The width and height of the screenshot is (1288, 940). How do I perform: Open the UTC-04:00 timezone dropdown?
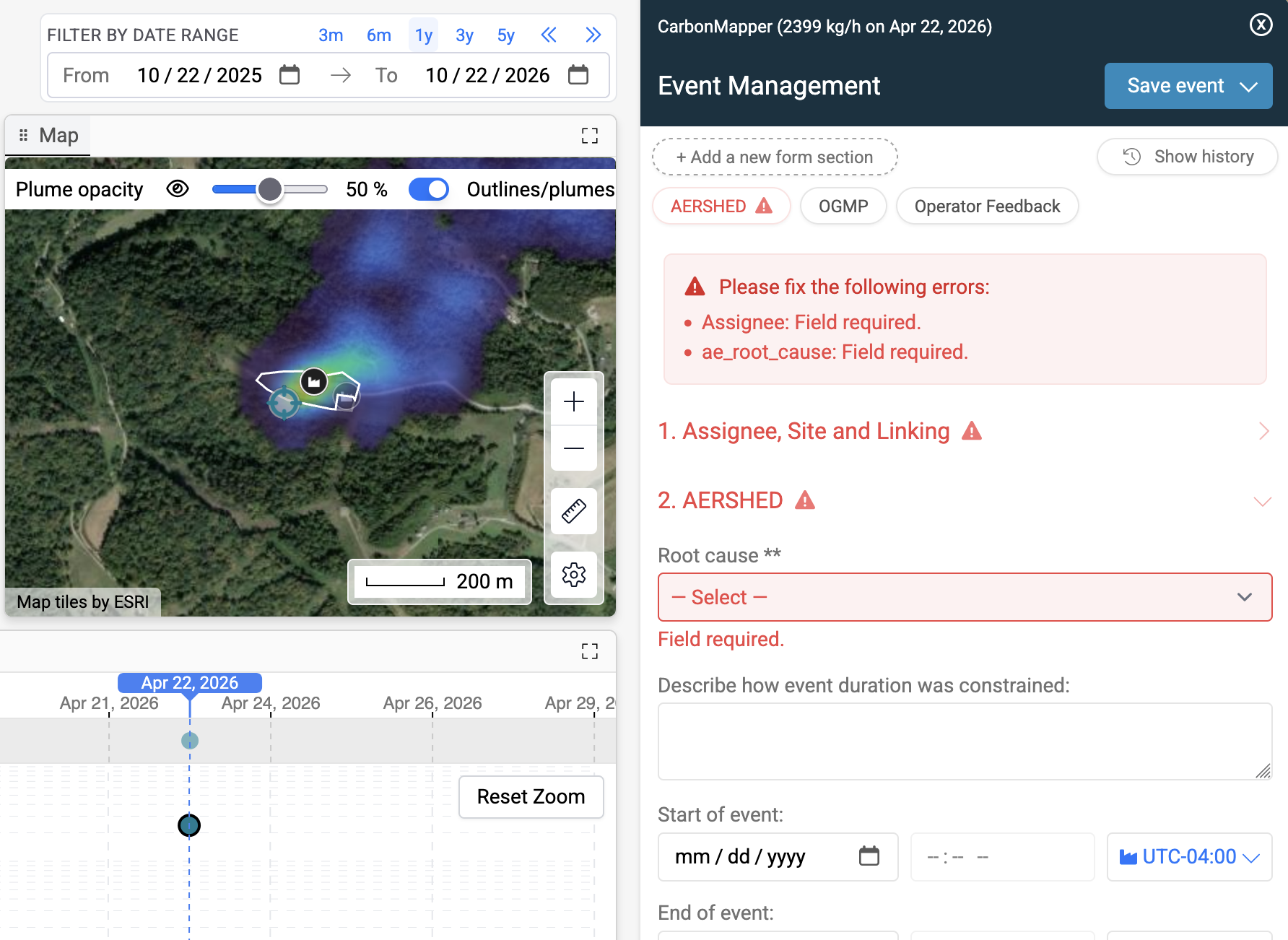(1190, 857)
